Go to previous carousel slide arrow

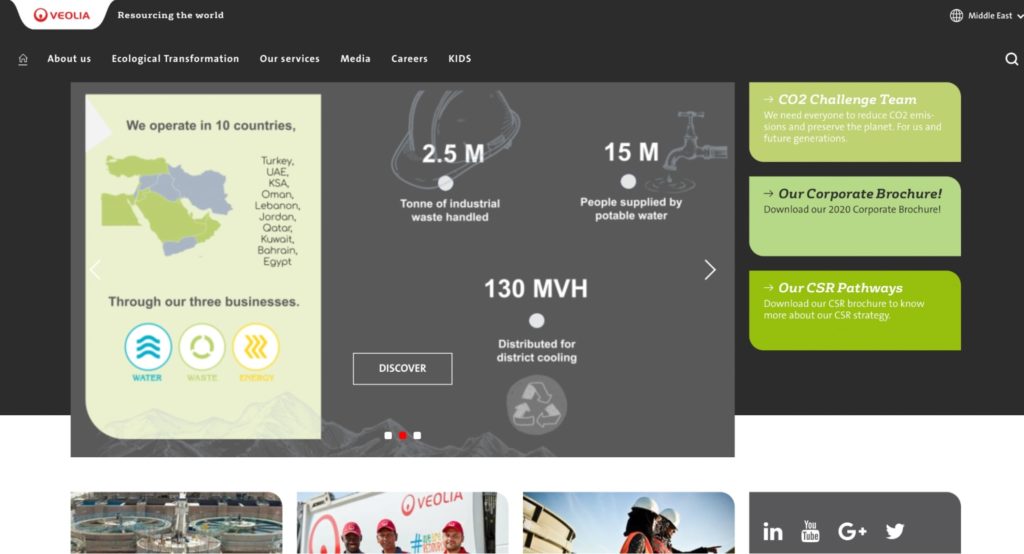[95, 269]
